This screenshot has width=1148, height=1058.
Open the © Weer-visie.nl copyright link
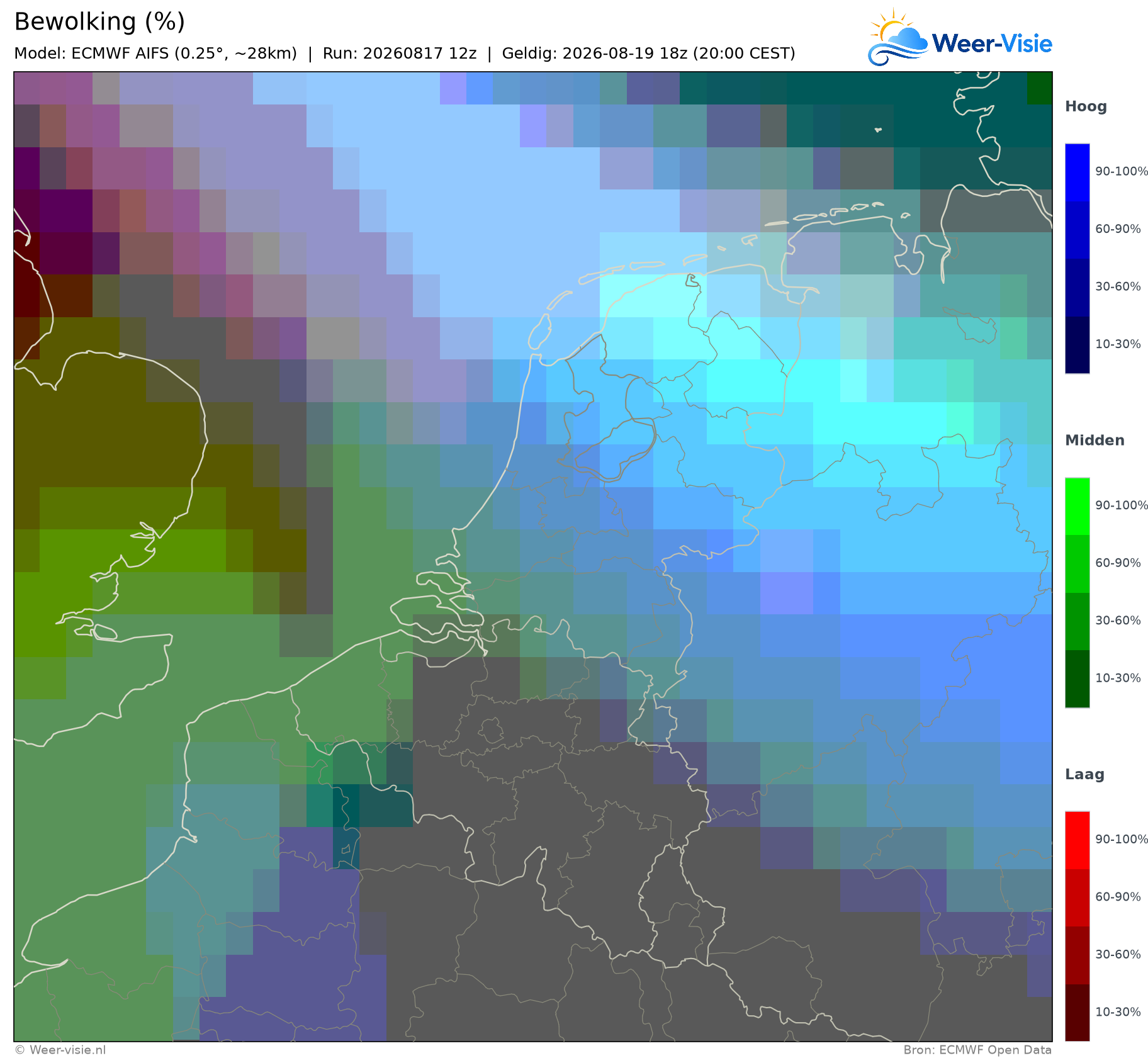60,1050
